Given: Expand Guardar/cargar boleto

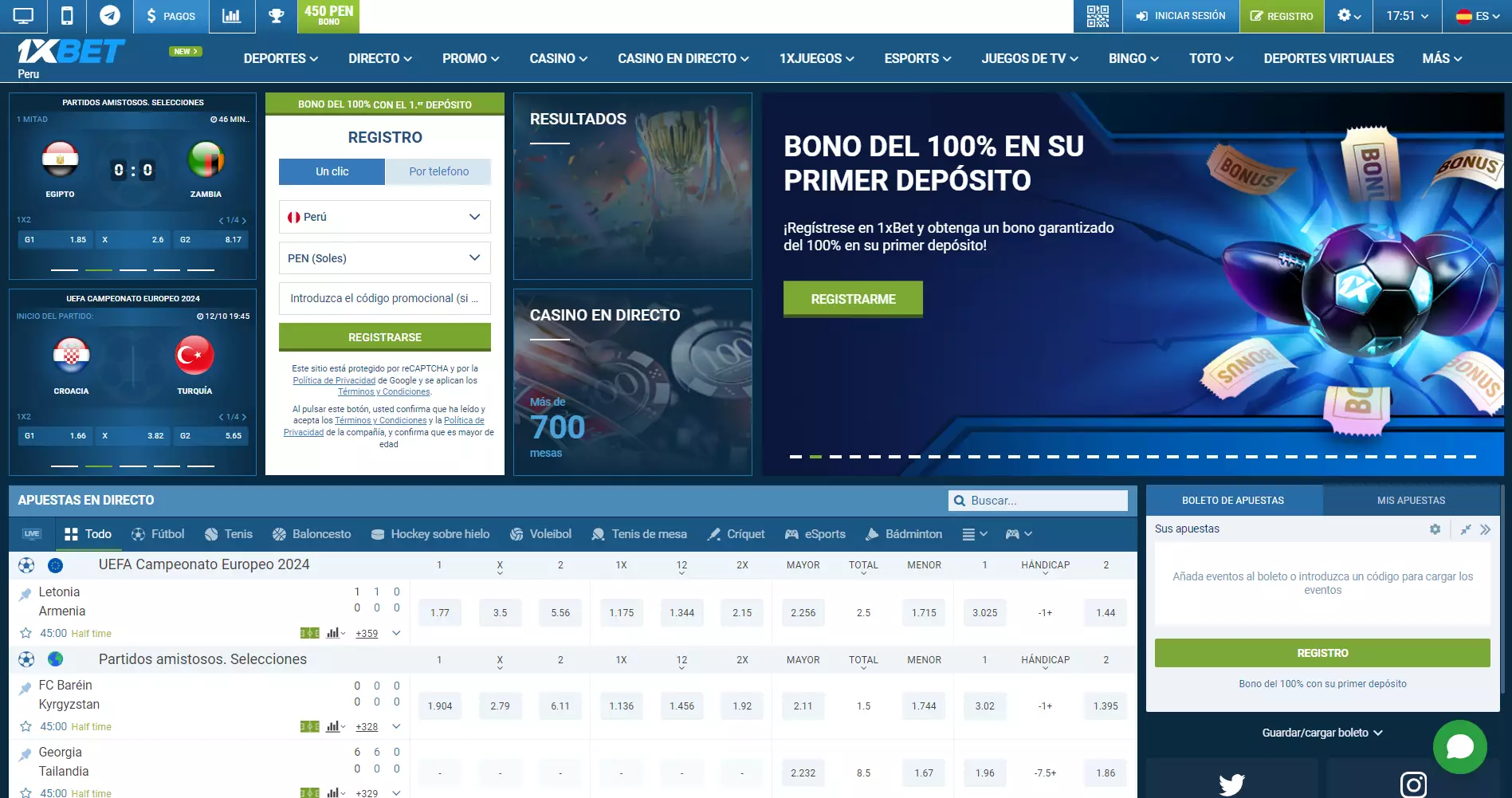Looking at the screenshot, I should coord(1322,733).
